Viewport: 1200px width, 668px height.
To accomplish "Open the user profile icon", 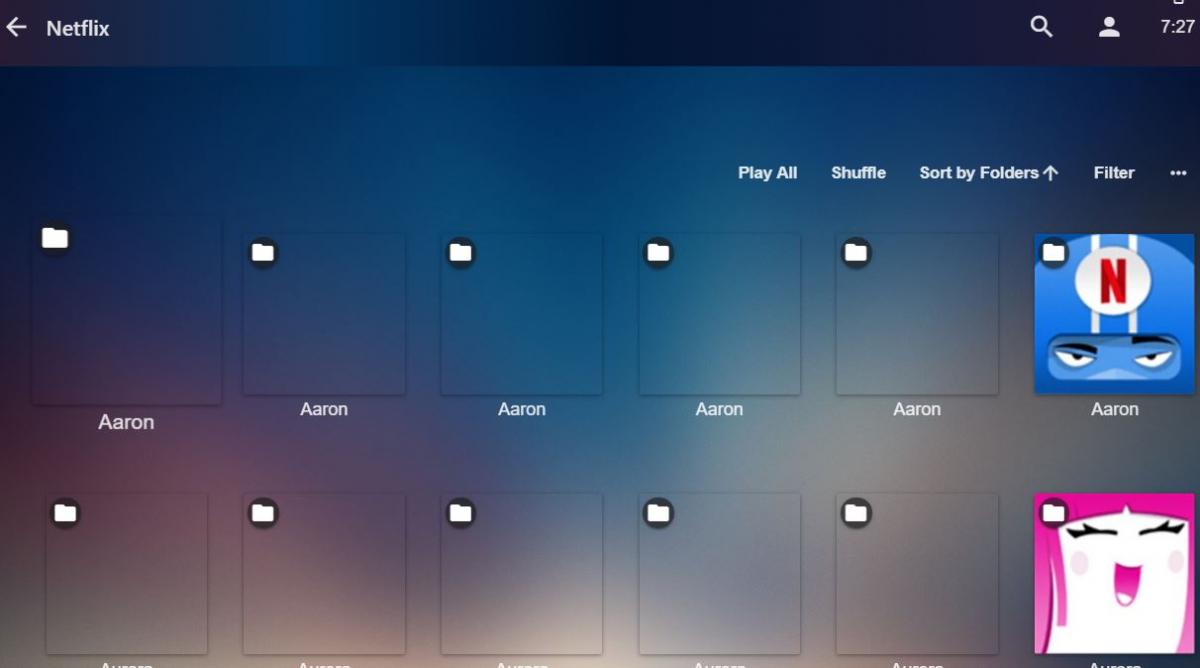I will point(1109,28).
